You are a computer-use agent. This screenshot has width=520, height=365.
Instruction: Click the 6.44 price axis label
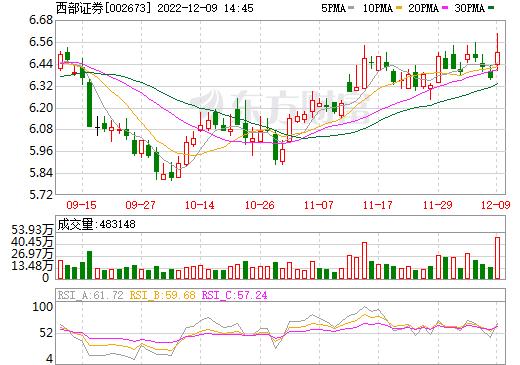(x=41, y=64)
